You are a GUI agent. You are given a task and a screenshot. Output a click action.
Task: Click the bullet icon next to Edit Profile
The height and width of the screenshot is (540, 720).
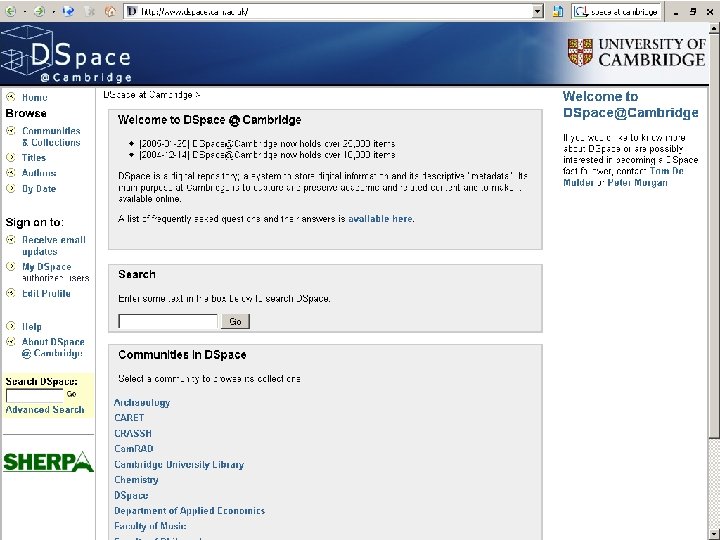click(11, 293)
